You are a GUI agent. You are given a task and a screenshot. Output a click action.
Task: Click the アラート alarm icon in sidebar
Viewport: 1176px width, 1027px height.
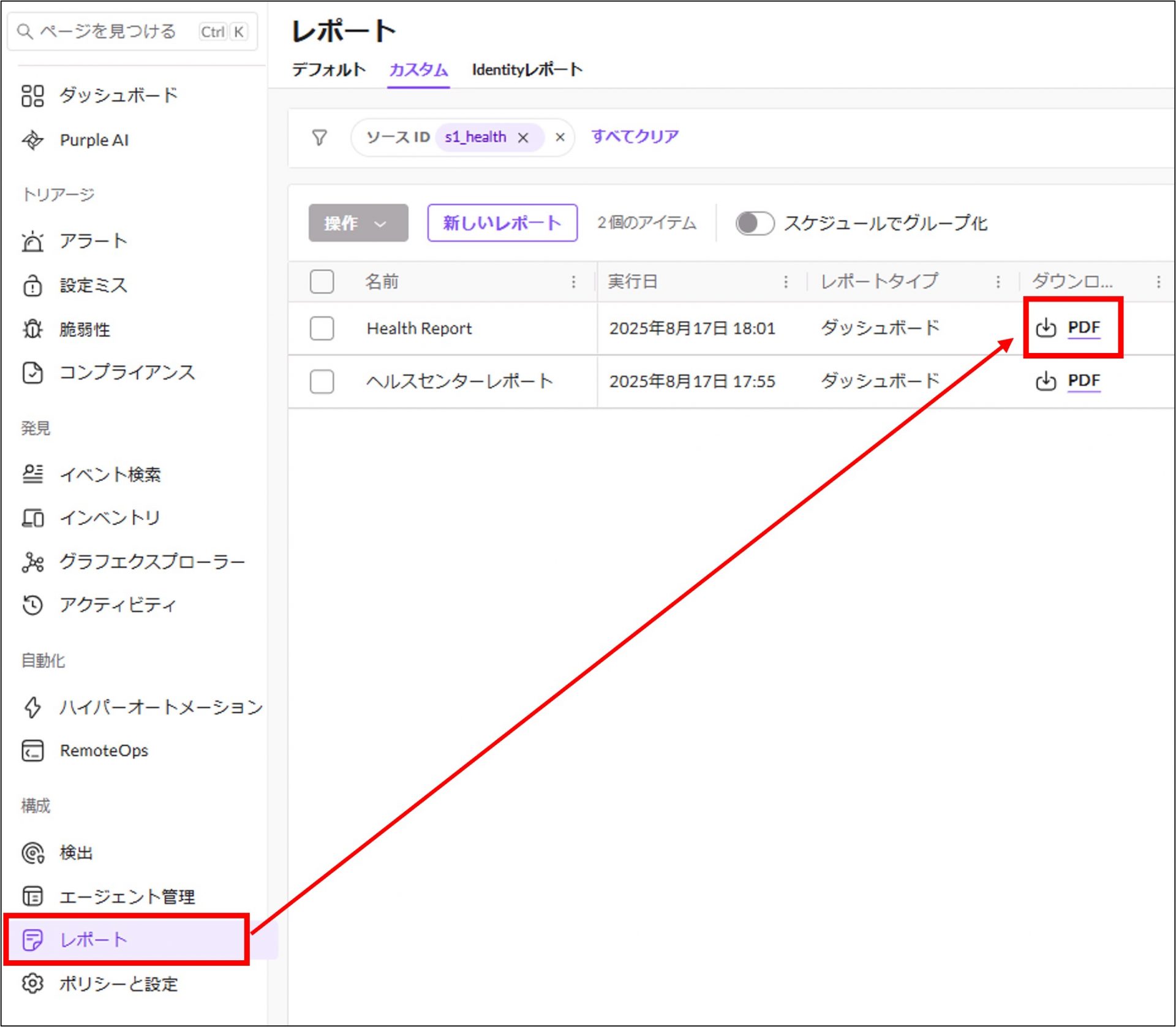coord(32,241)
